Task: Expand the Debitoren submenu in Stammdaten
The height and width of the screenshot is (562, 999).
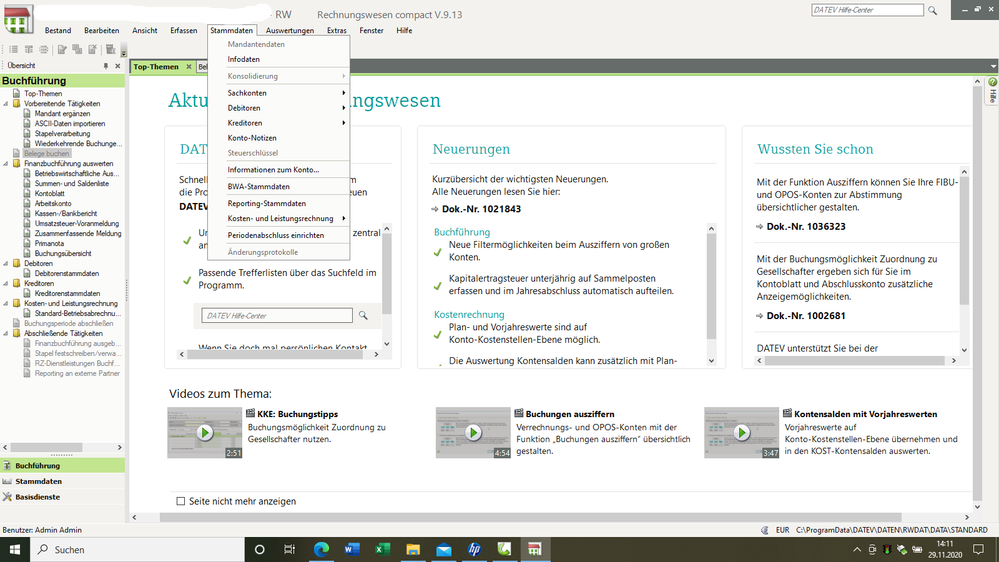Action: coord(279,108)
